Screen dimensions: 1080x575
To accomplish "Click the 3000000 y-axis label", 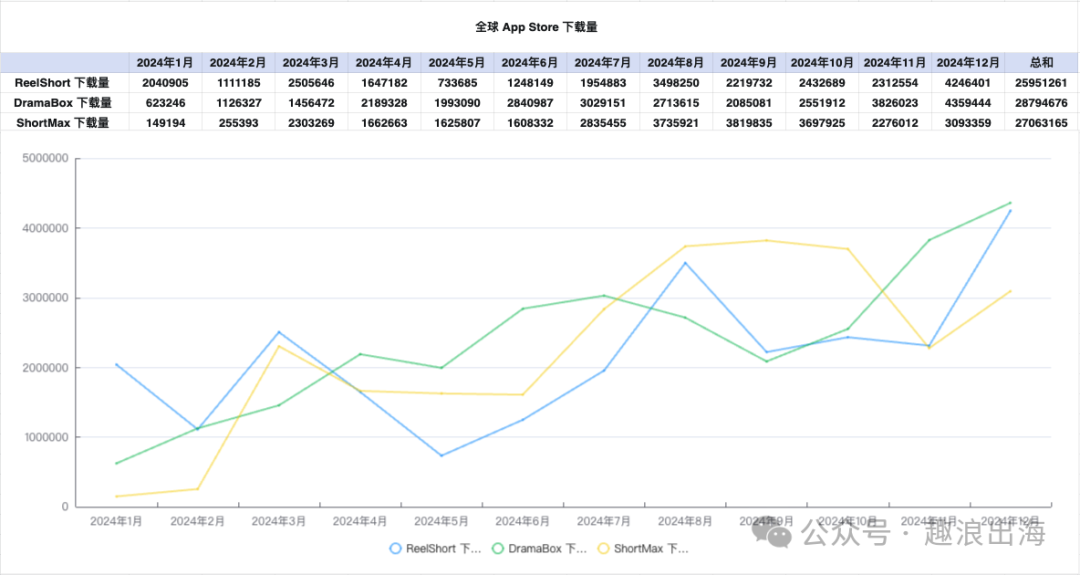I will [45, 298].
